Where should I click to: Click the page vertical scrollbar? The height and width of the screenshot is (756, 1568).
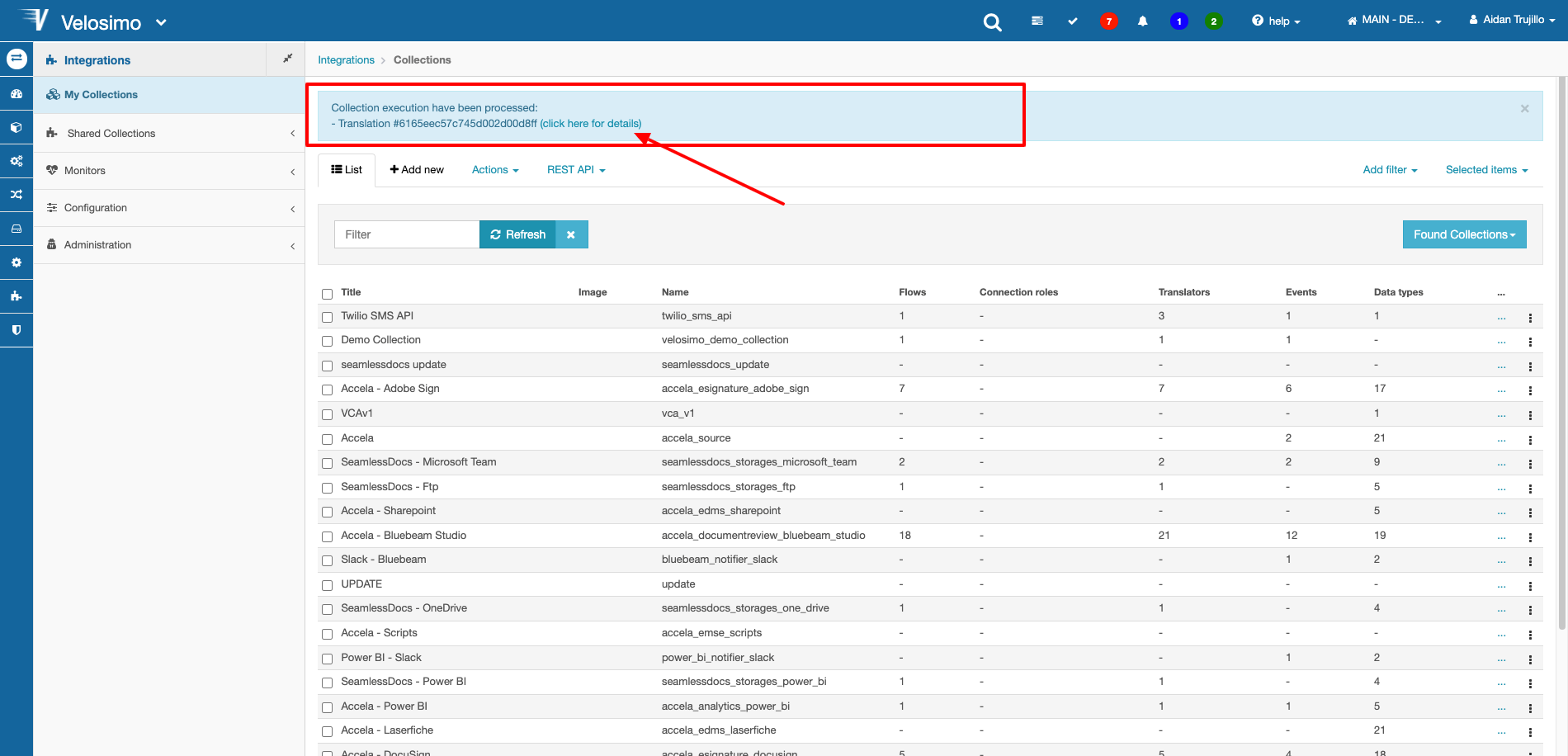click(x=1562, y=355)
